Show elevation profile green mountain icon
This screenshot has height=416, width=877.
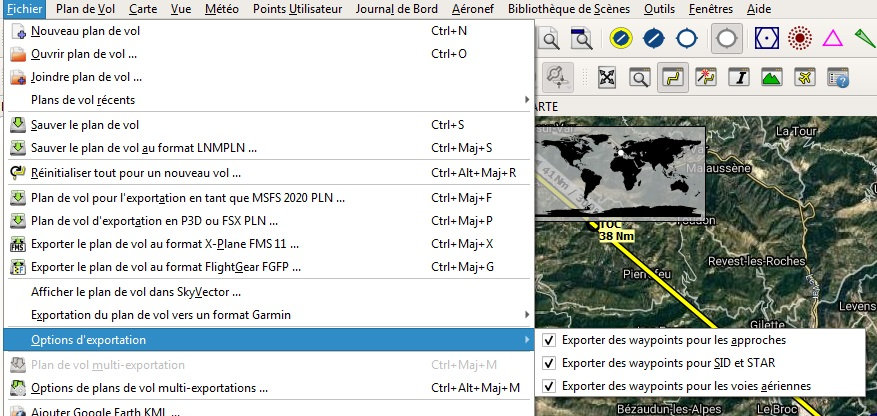(x=772, y=77)
